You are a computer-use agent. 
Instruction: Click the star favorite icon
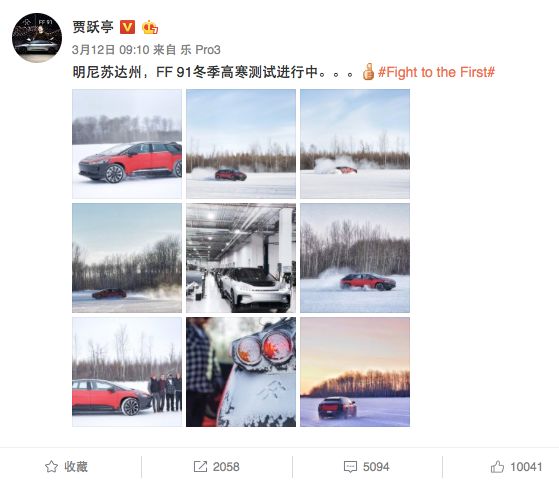(x=51, y=466)
